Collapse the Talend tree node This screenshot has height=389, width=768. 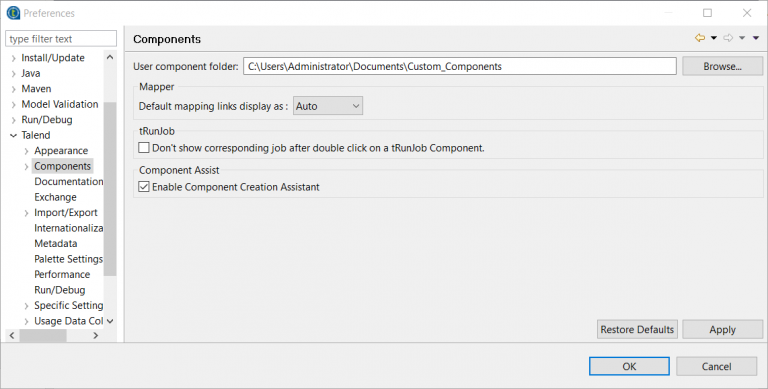click(x=13, y=135)
